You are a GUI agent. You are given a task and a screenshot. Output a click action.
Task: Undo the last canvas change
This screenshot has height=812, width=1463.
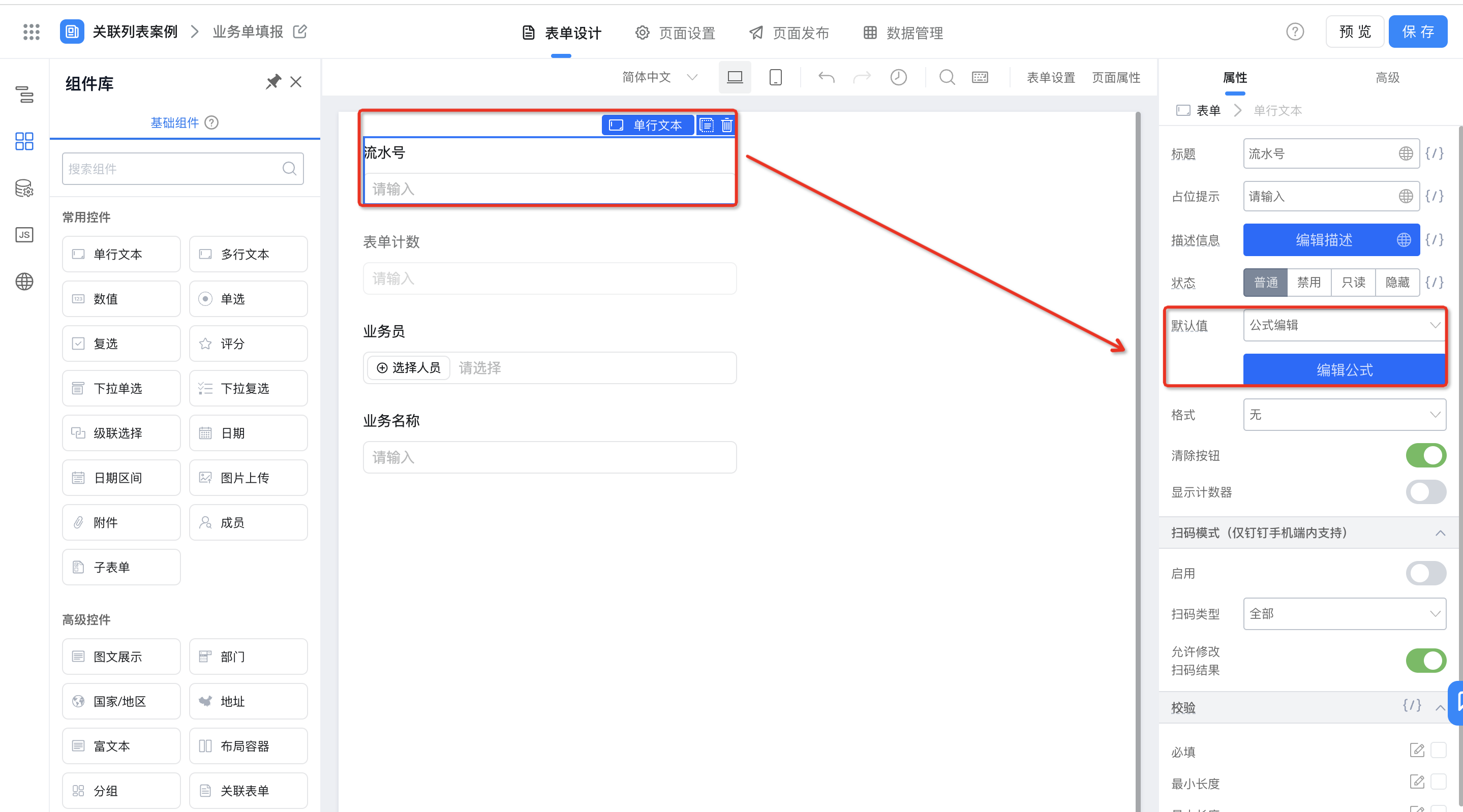click(x=827, y=77)
